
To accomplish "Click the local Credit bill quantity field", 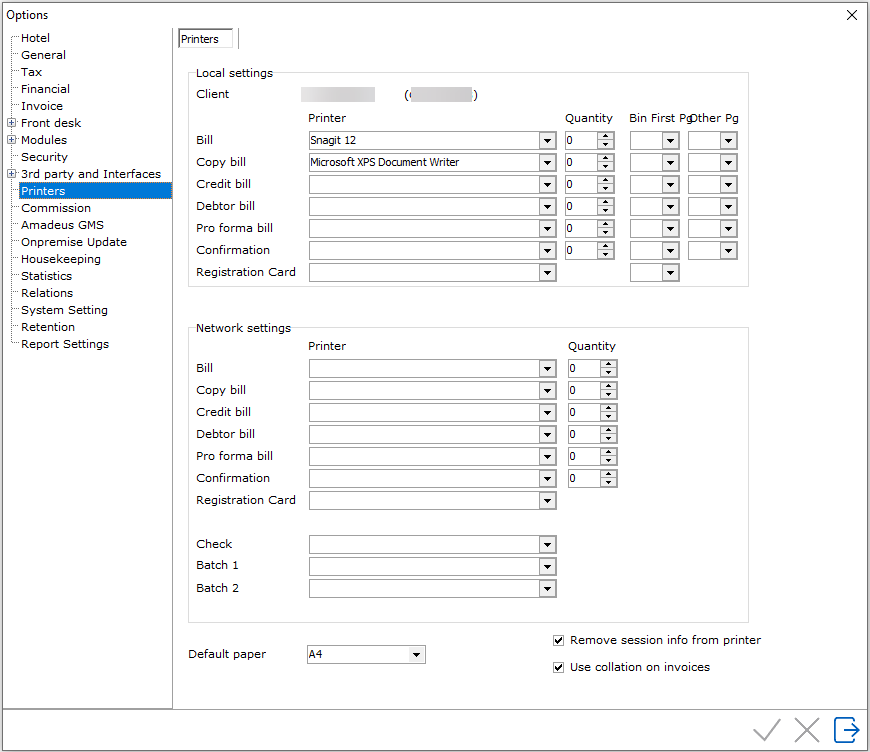I will 580,185.
